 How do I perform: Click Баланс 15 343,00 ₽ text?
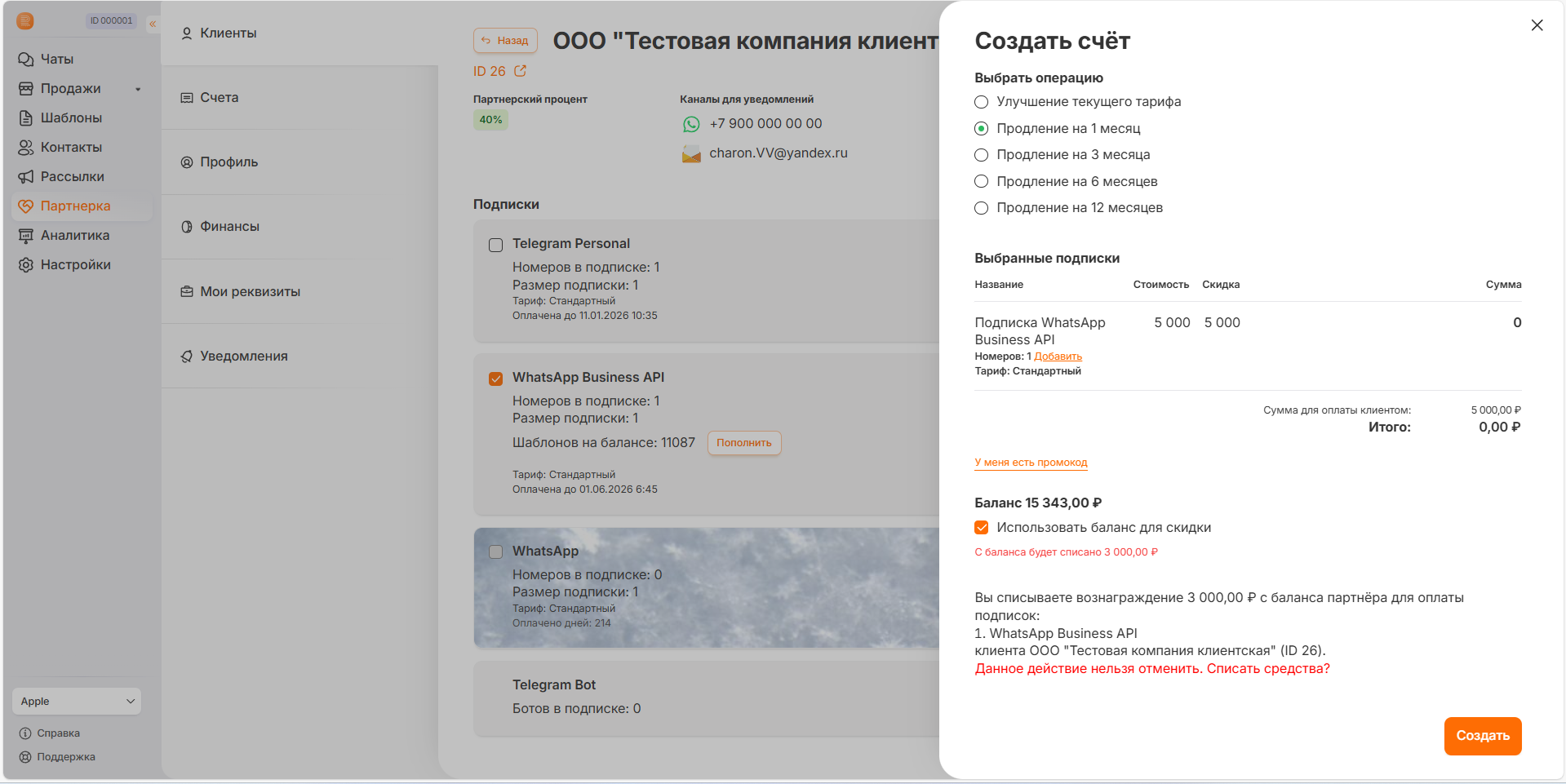coord(1038,503)
